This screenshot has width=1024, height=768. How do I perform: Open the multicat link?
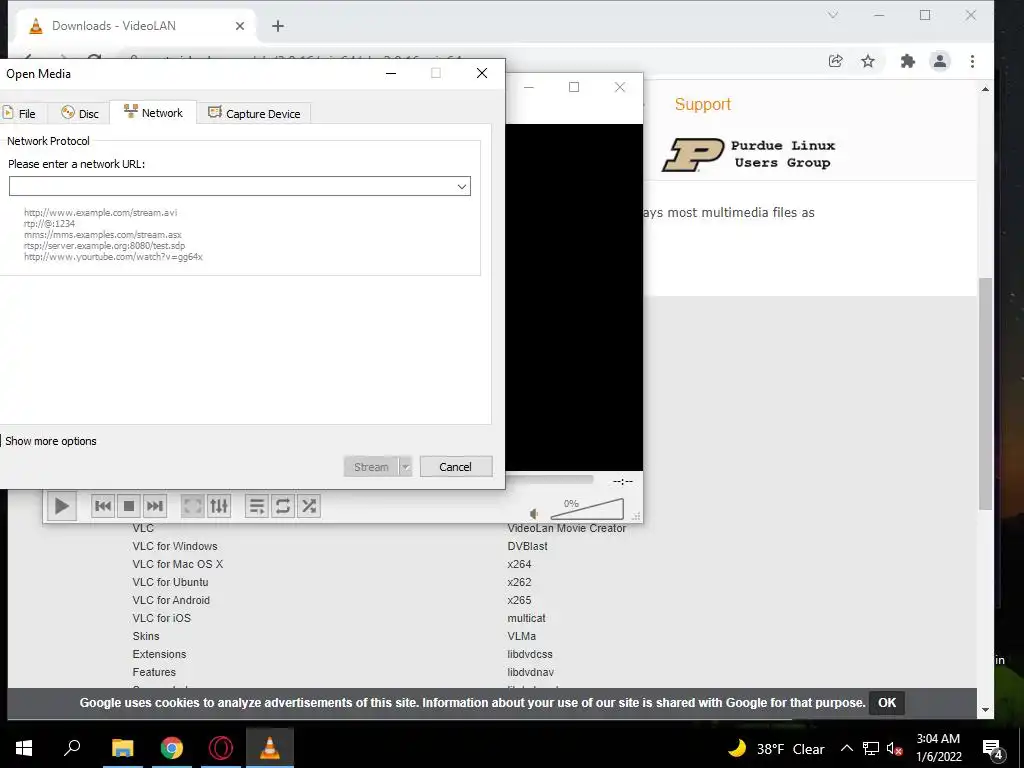pyautogui.click(x=526, y=618)
